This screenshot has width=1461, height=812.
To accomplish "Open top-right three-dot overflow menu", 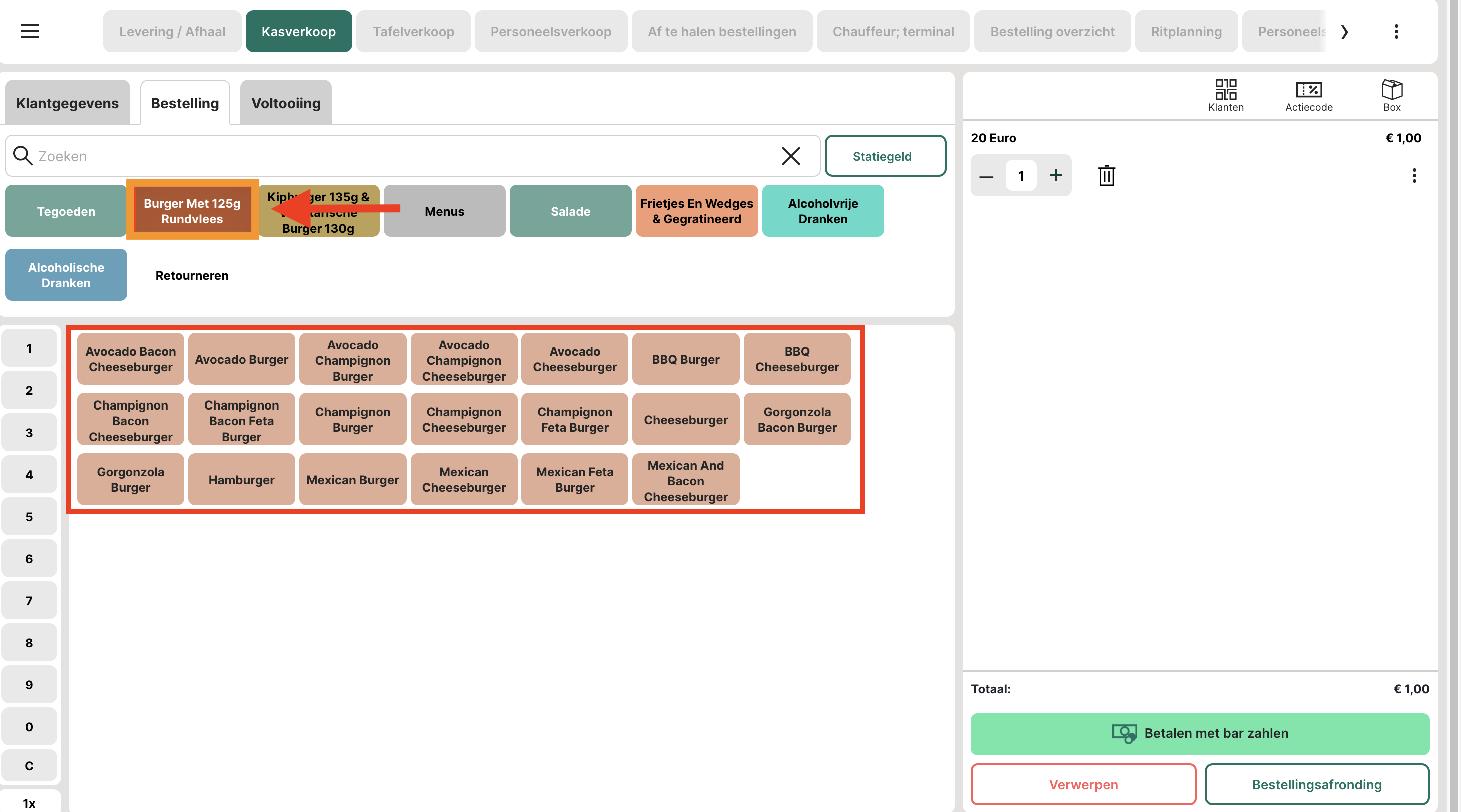I will [1396, 31].
